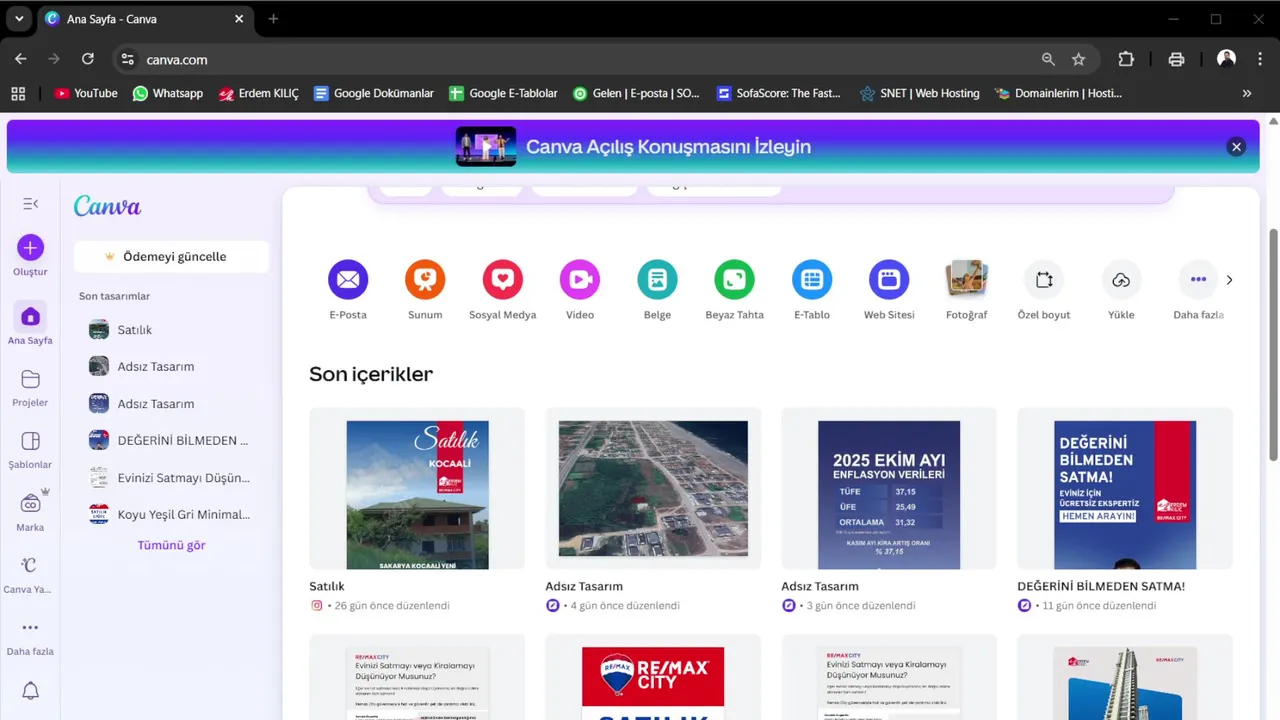
Task: Open Evinizi Satmayı Düşün... recent design
Action: point(171,477)
